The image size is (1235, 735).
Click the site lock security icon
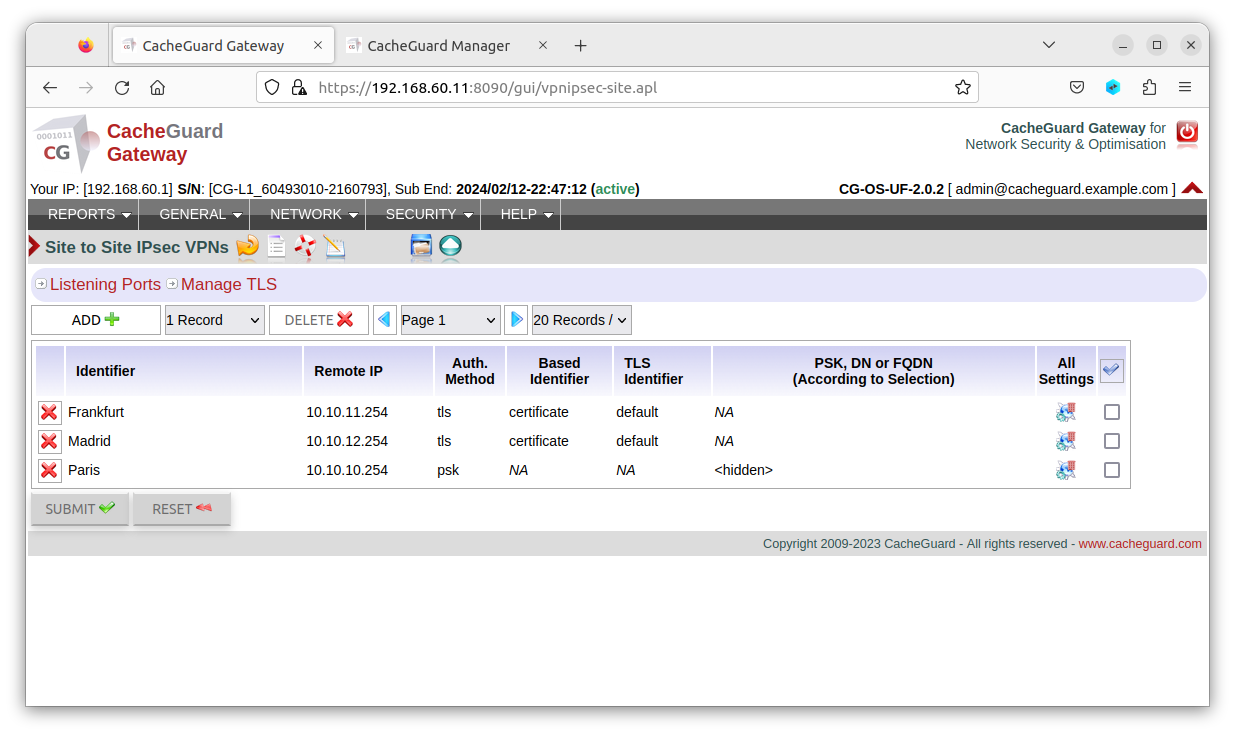(x=298, y=88)
